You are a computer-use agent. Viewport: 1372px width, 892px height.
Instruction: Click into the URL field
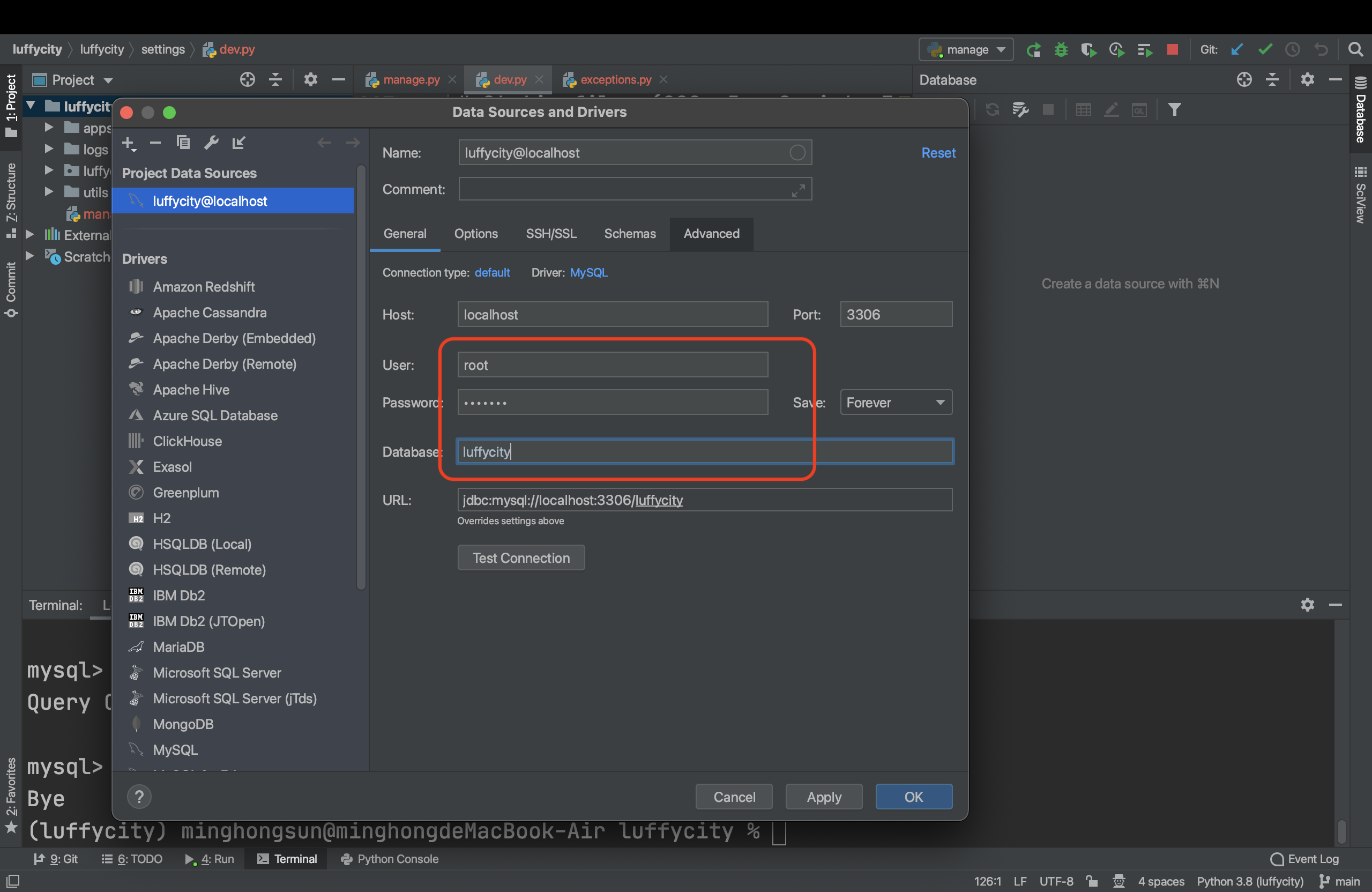pos(704,499)
